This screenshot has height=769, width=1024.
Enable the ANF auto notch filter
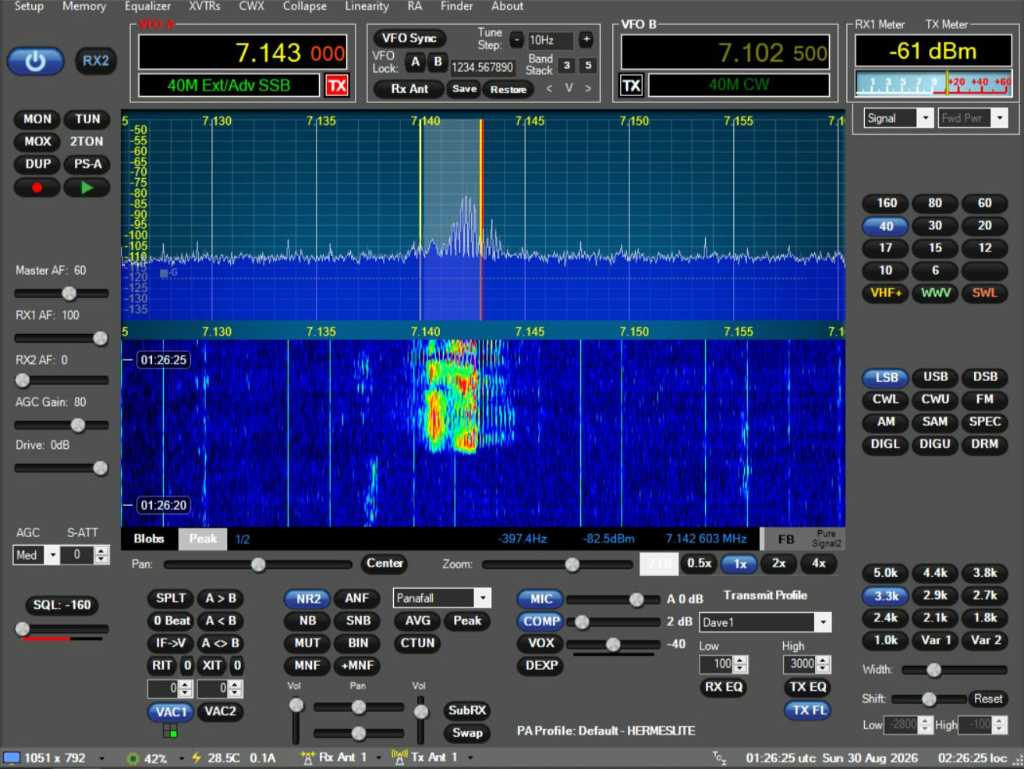pos(357,599)
